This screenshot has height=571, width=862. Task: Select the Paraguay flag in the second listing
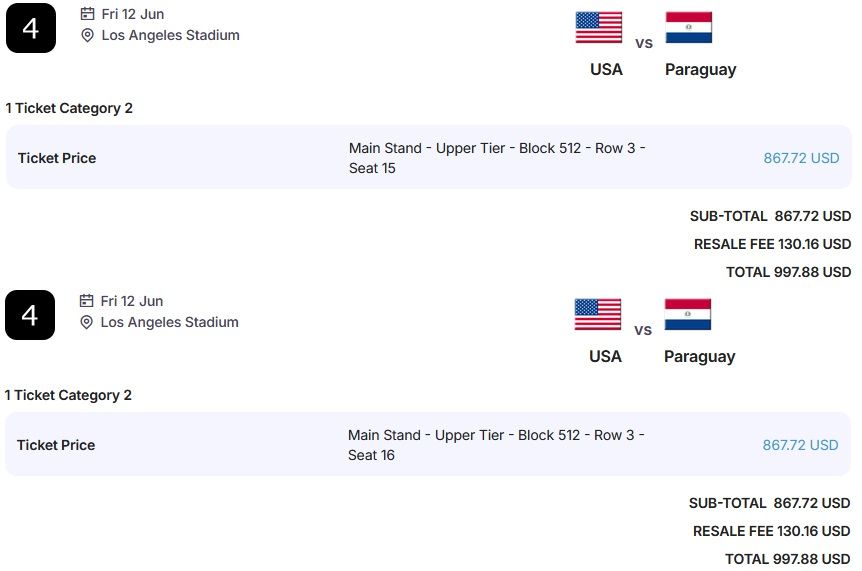pos(688,314)
